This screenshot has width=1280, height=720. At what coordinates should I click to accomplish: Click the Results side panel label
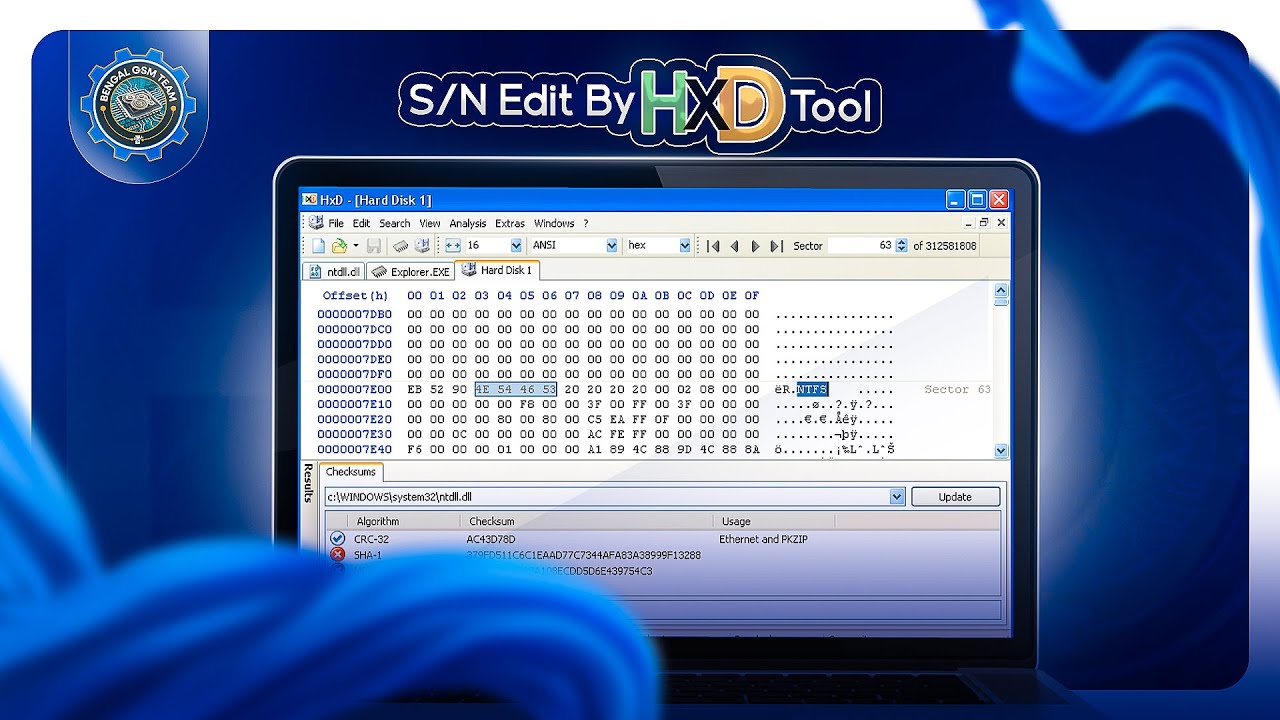308,482
